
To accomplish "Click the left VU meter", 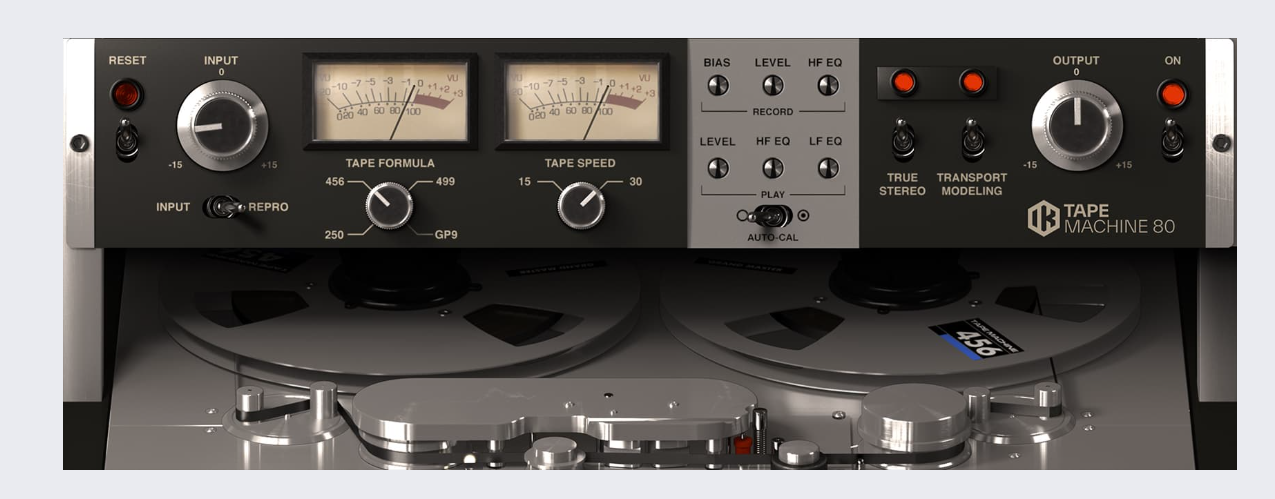I will point(390,102).
